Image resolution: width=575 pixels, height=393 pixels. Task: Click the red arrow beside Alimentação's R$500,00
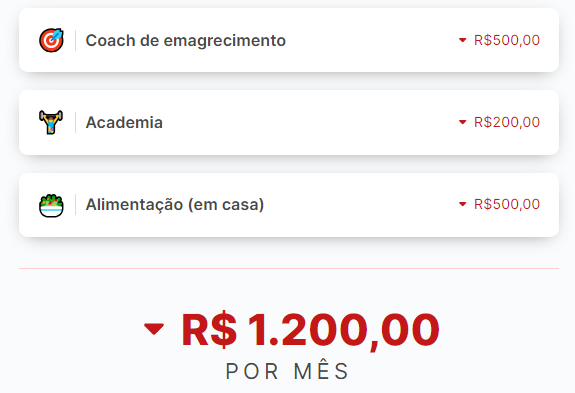click(462, 204)
